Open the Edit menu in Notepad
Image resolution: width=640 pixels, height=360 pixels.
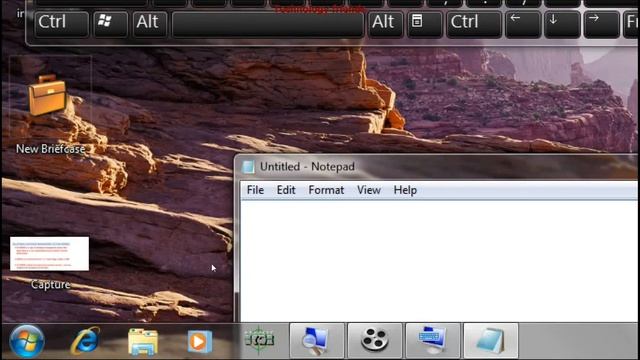pos(286,190)
